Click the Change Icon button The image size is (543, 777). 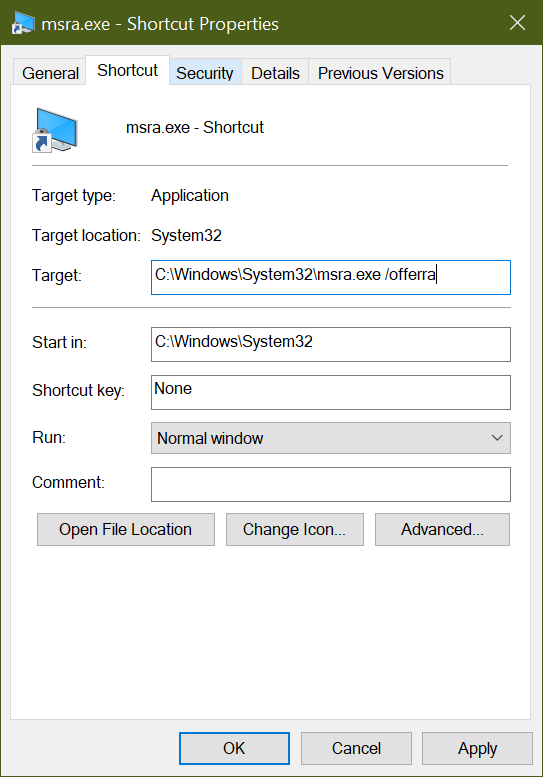click(x=295, y=529)
